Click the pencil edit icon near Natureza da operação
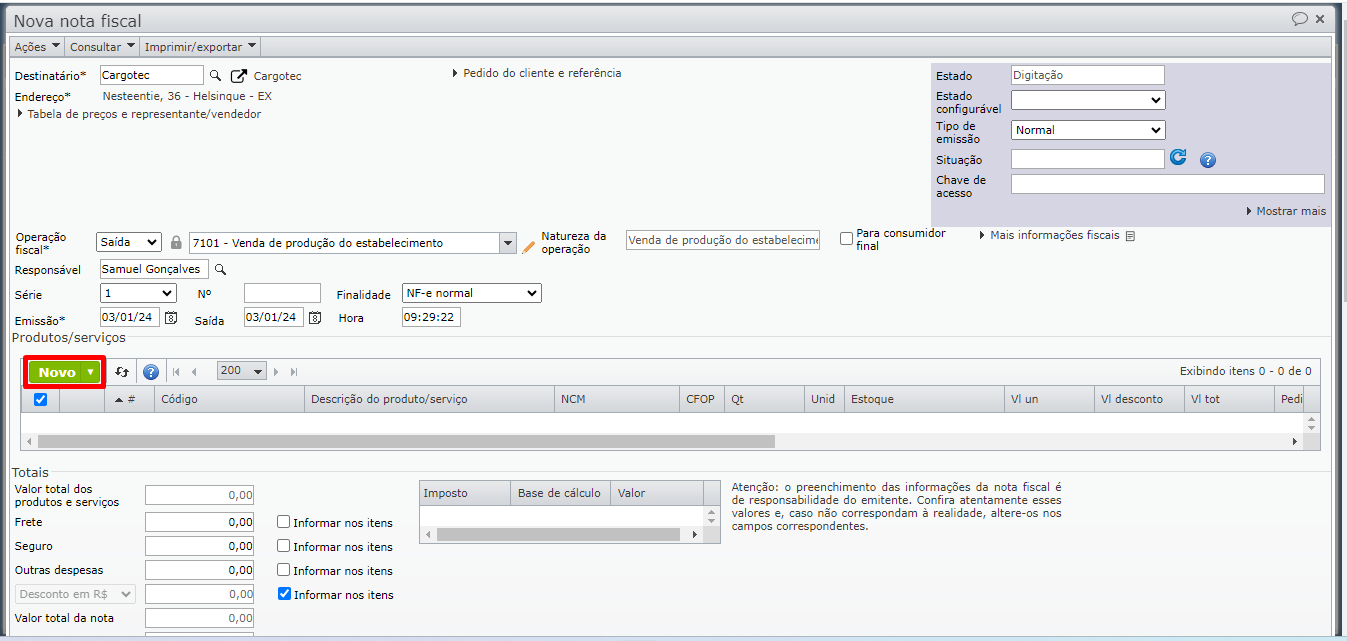 [529, 246]
